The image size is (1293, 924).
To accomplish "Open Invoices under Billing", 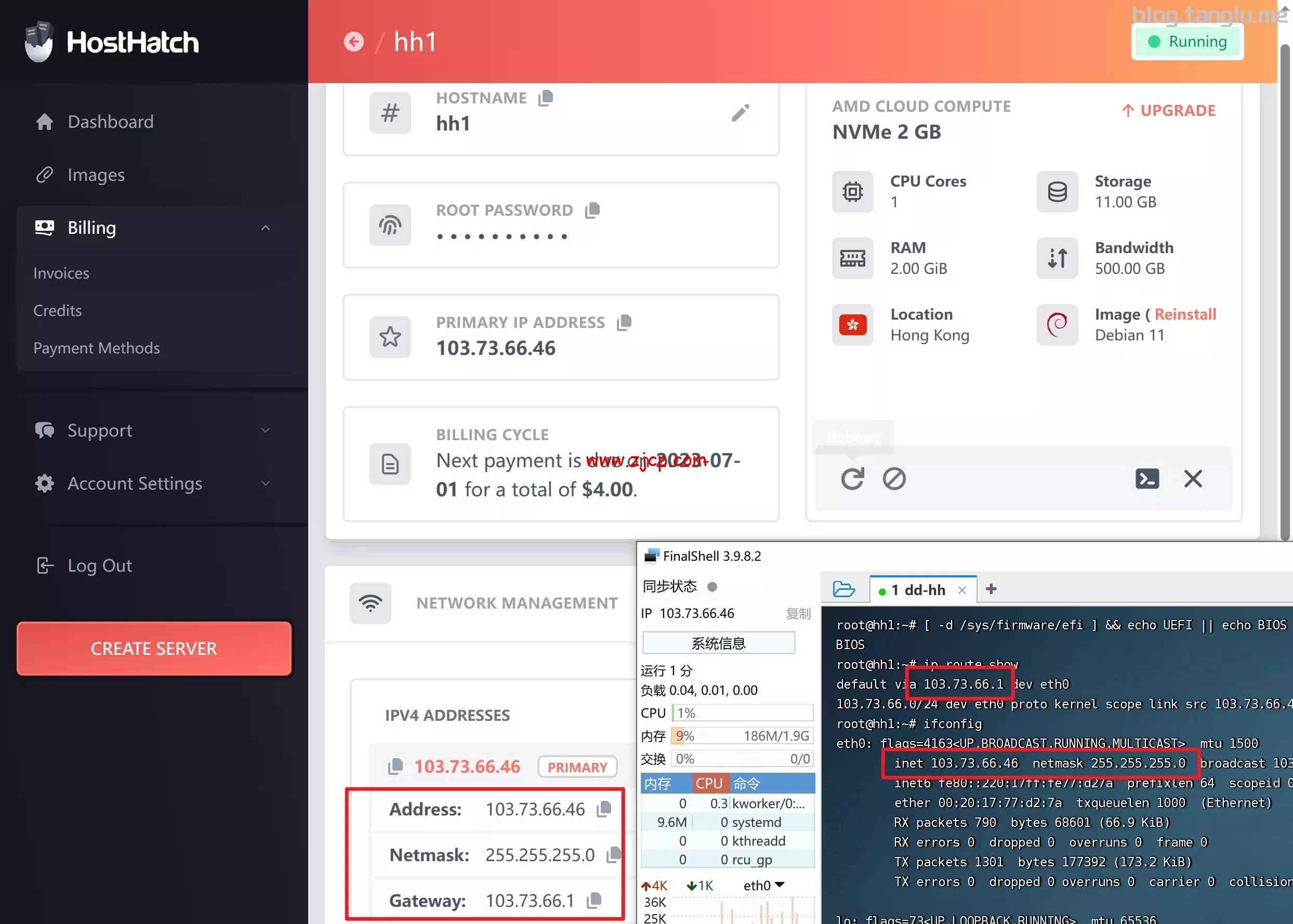I will click(x=61, y=273).
